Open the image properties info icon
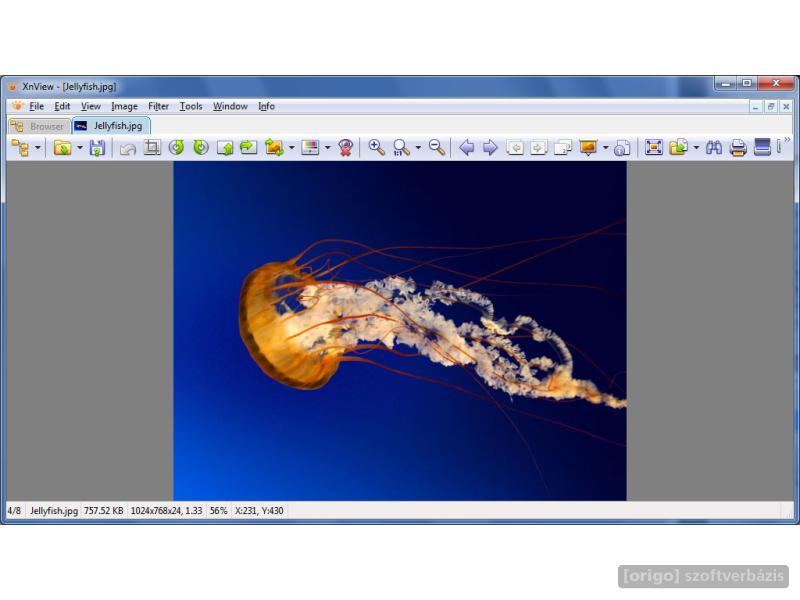The height and width of the screenshot is (600, 800). click(621, 148)
